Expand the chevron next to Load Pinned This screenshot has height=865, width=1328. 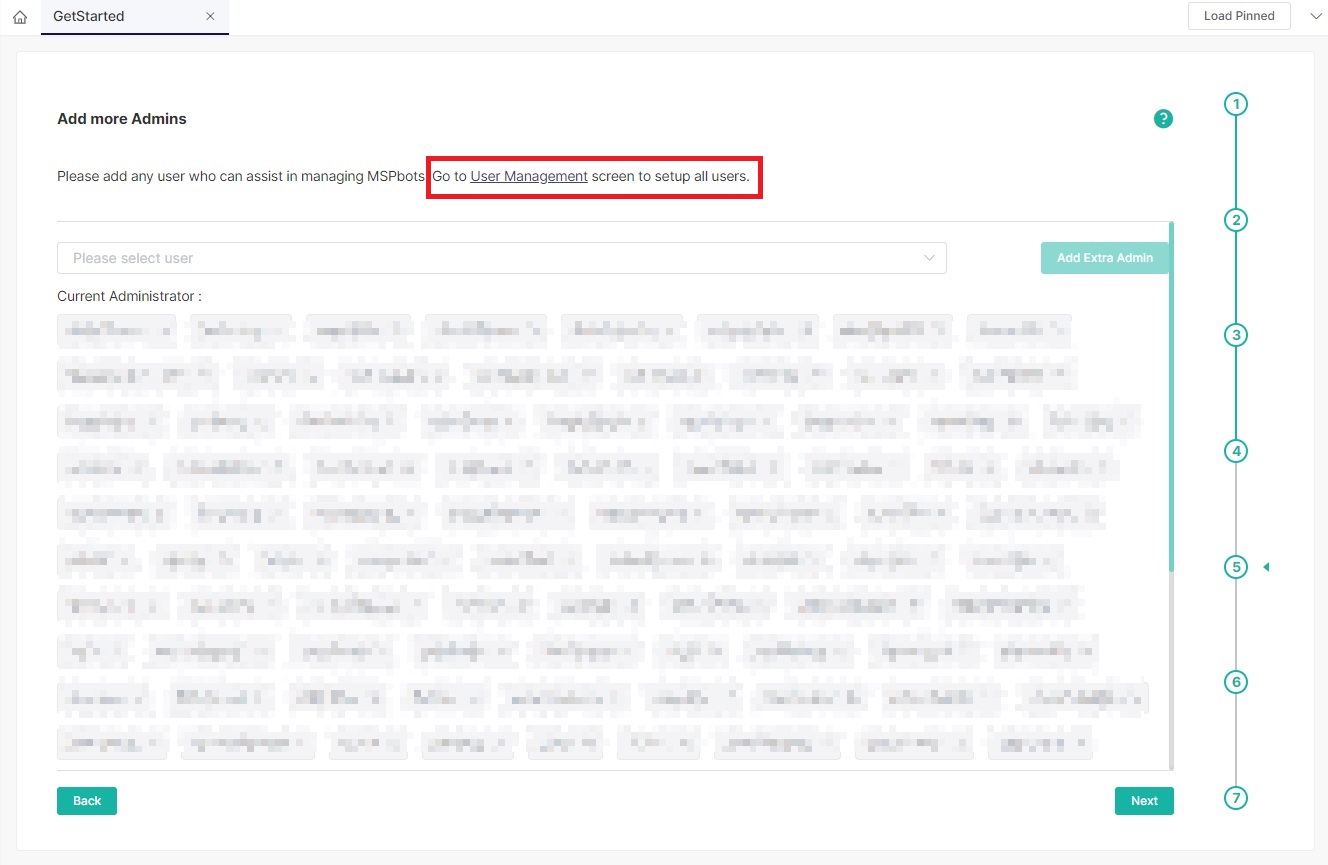tap(1315, 16)
